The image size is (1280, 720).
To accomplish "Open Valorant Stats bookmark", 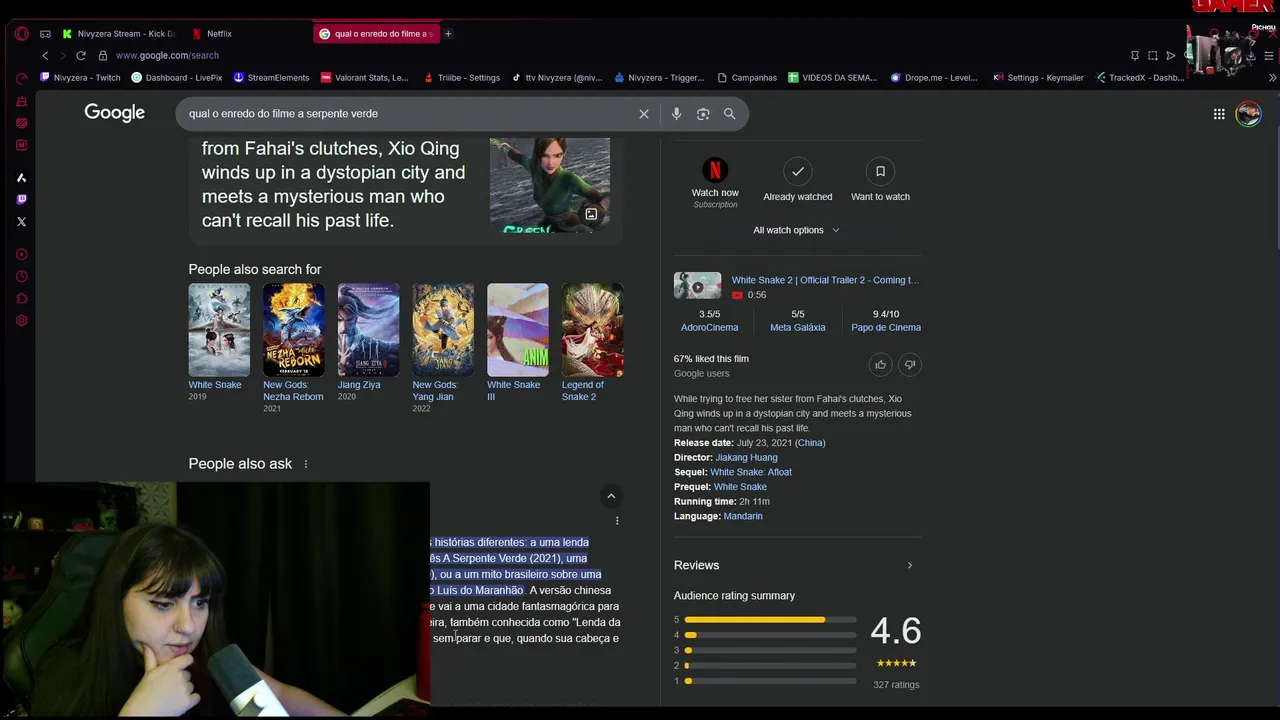I will [365, 78].
